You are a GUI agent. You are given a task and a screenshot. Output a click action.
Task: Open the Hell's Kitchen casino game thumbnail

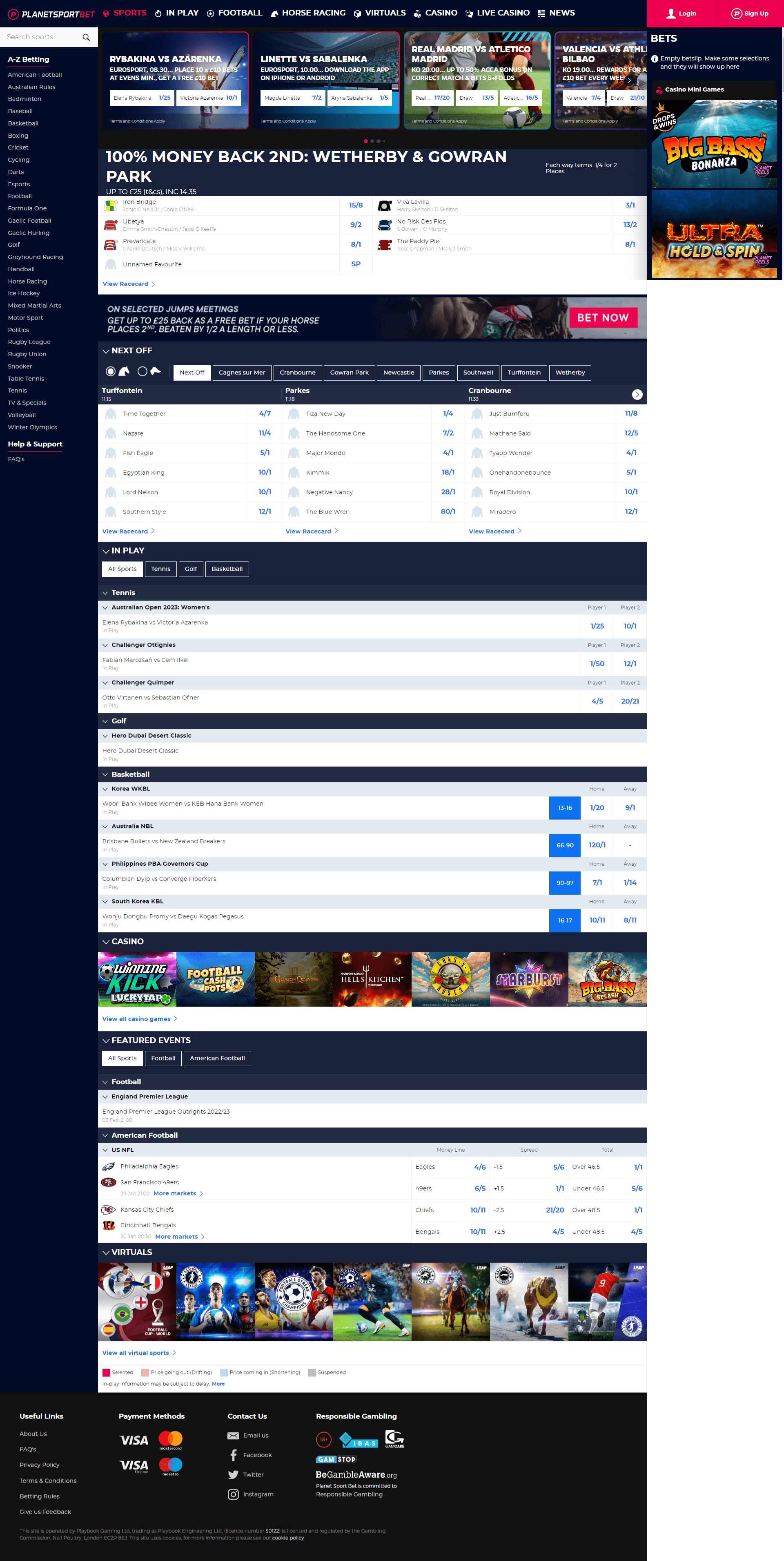tap(372, 979)
